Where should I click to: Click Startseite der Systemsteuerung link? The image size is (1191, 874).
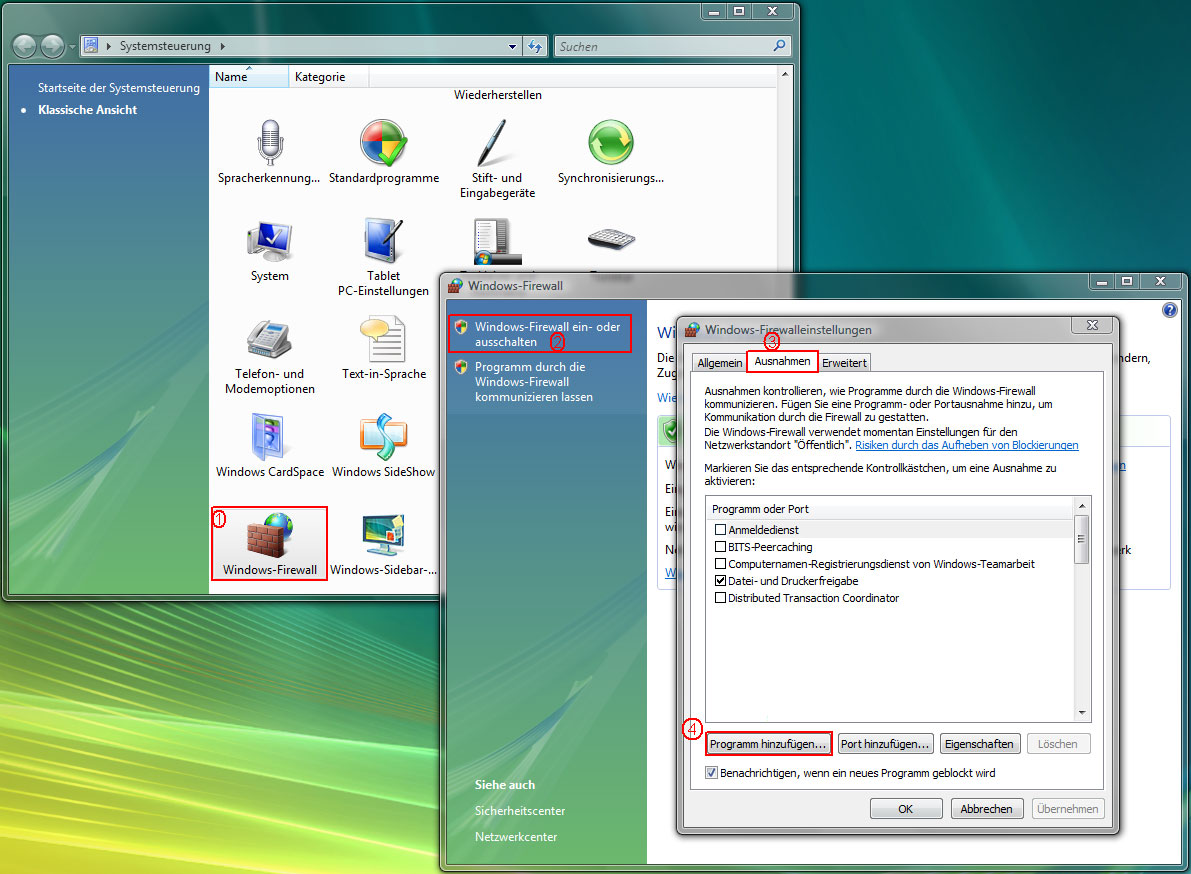118,88
